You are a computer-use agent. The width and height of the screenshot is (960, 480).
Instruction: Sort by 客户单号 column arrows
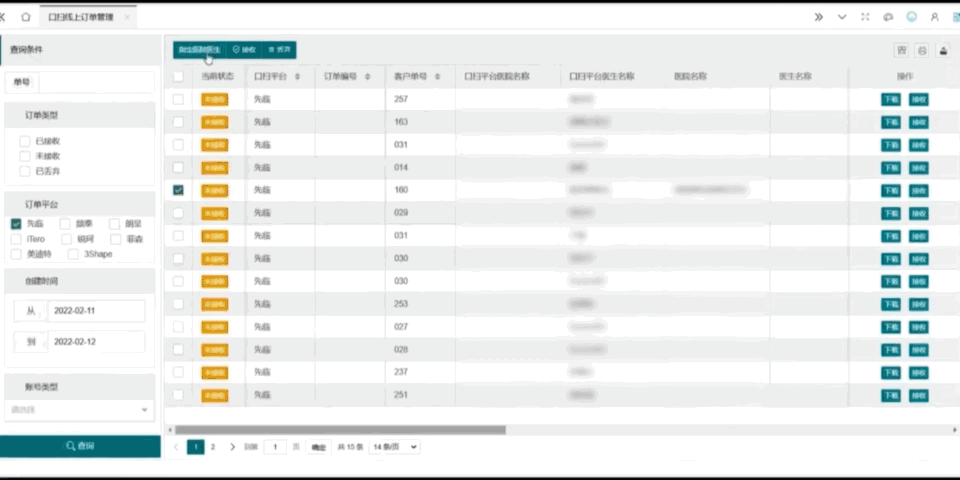[437, 76]
